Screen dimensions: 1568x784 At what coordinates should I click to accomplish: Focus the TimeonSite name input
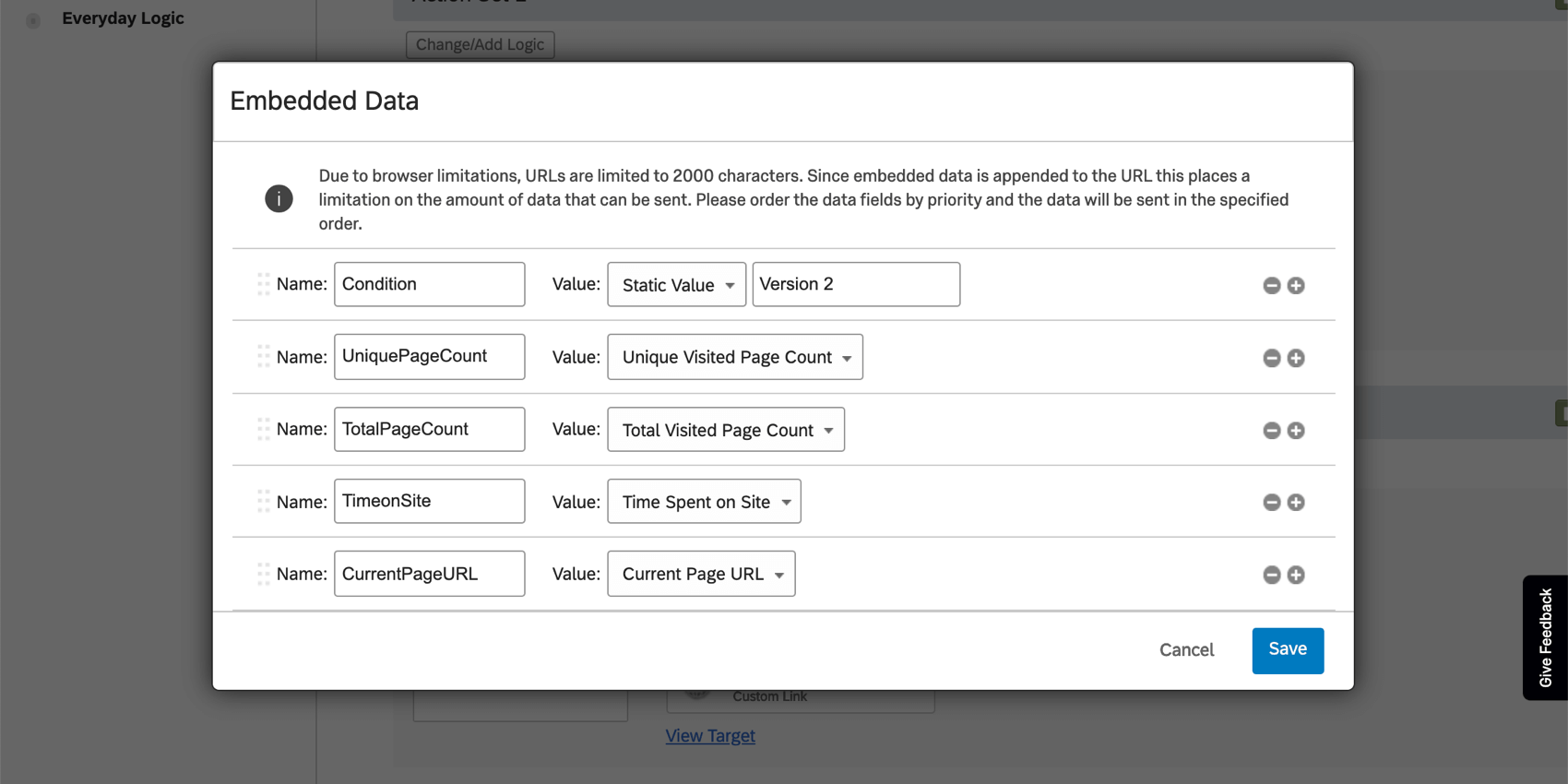tap(429, 501)
